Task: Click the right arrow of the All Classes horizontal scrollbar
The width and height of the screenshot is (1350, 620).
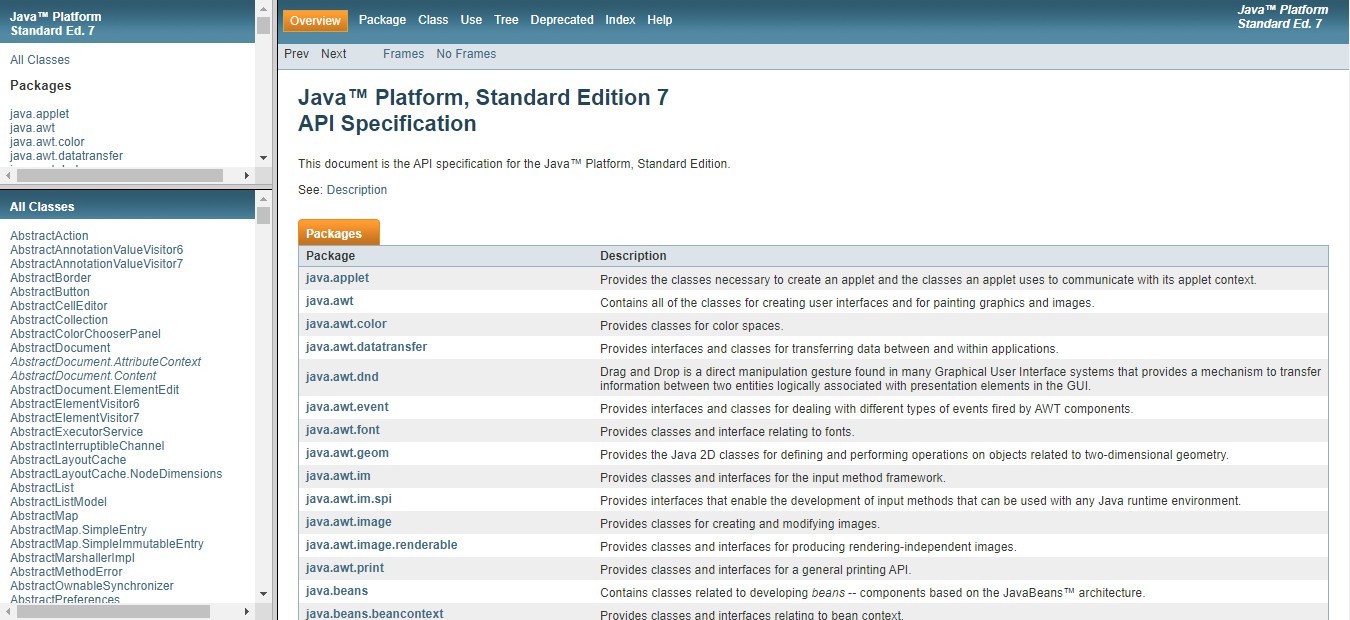Action: [247, 611]
